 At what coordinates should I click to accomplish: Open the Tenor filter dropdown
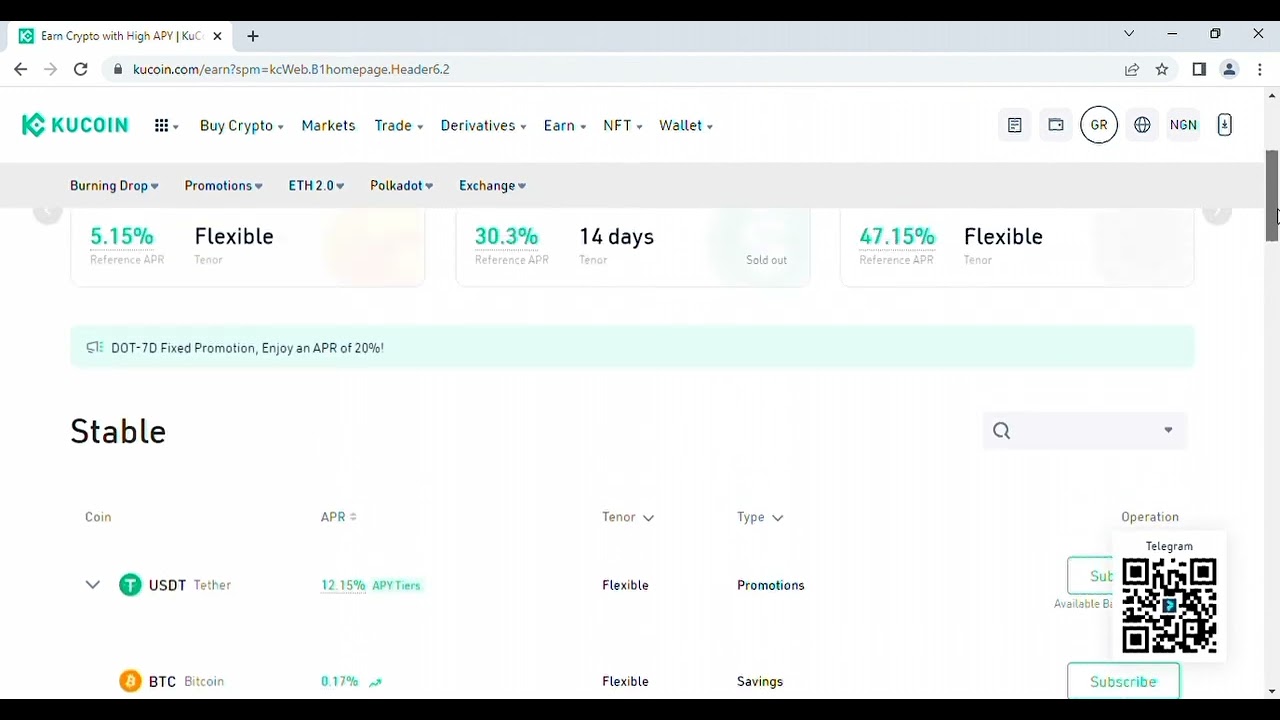(x=628, y=517)
